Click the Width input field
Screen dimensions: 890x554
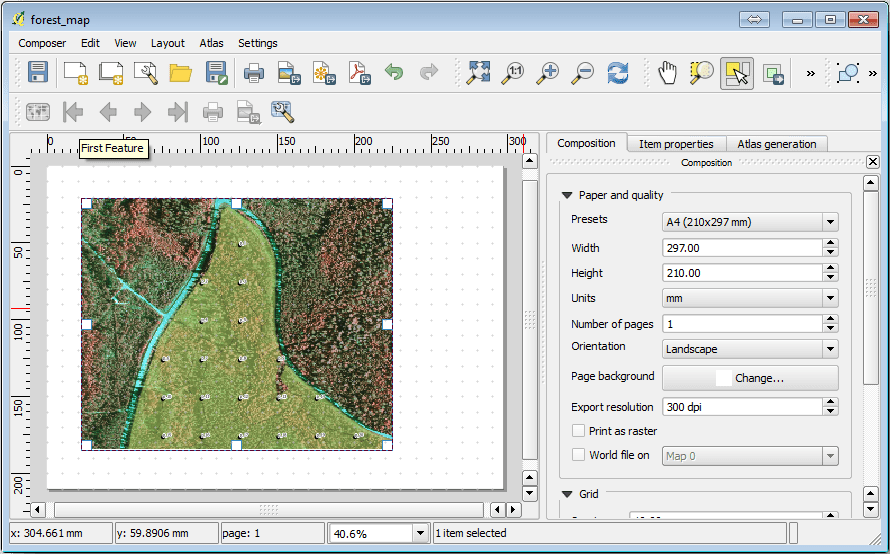[x=741, y=248]
